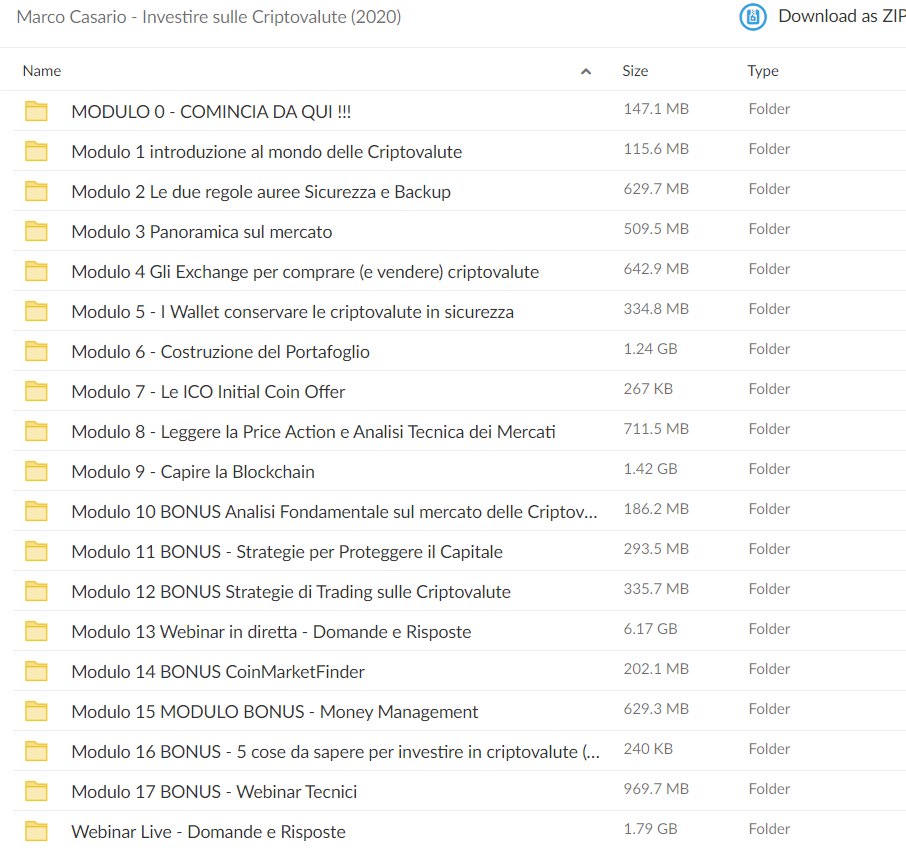This screenshot has width=906, height=853.
Task: Open Modulo 12 BONUS Strategie di Trading folder
Action: 291,591
